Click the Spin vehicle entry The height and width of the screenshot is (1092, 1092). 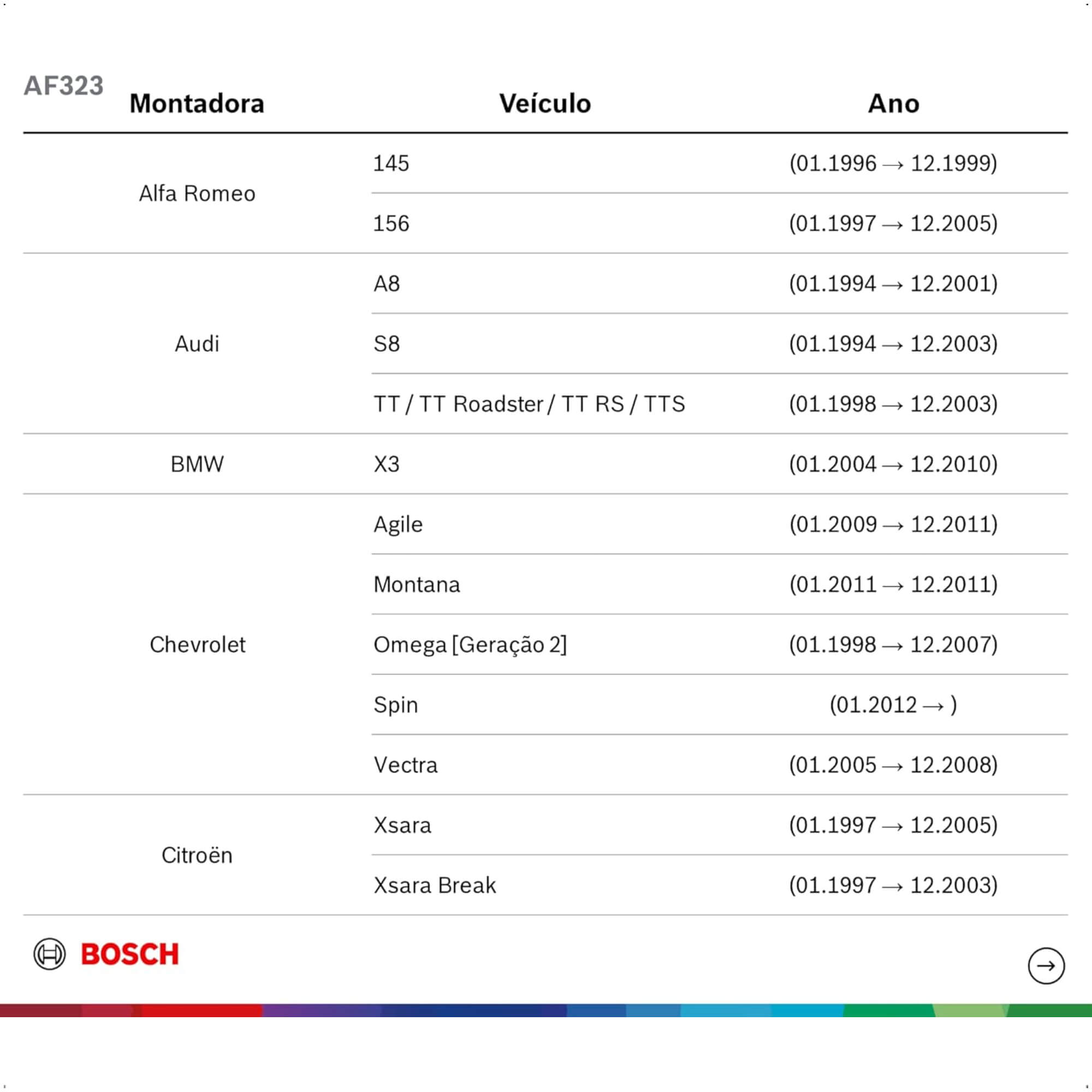coord(396,705)
